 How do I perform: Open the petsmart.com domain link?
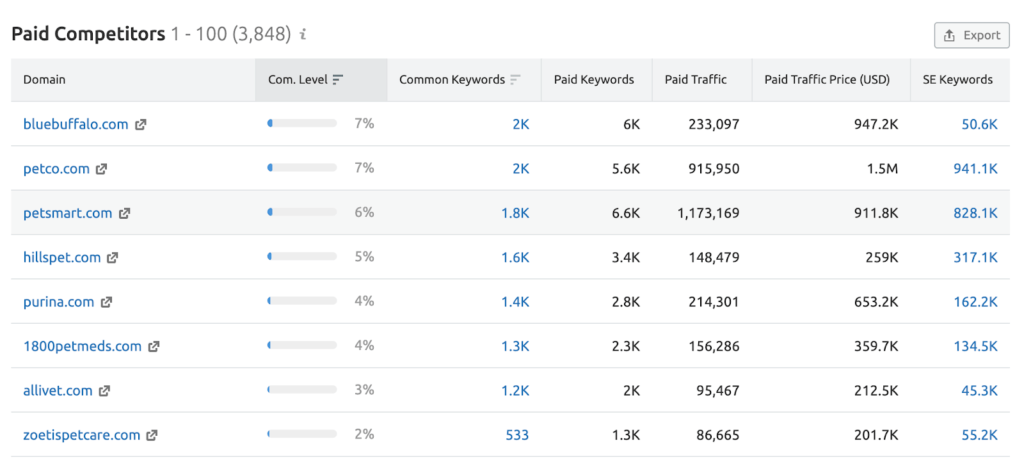point(68,213)
